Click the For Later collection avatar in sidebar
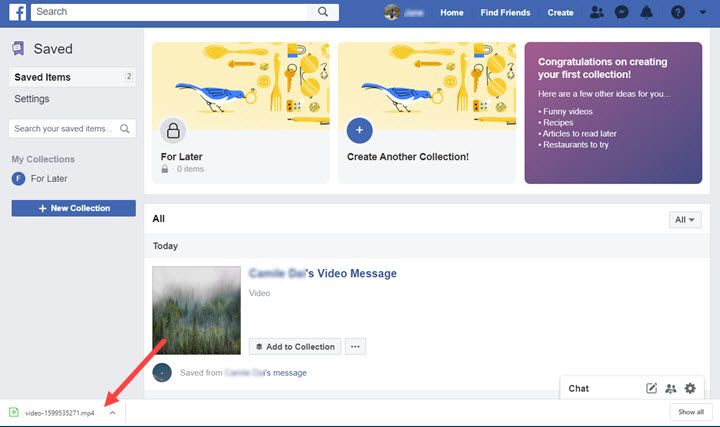This screenshot has width=720, height=427. pos(18,179)
